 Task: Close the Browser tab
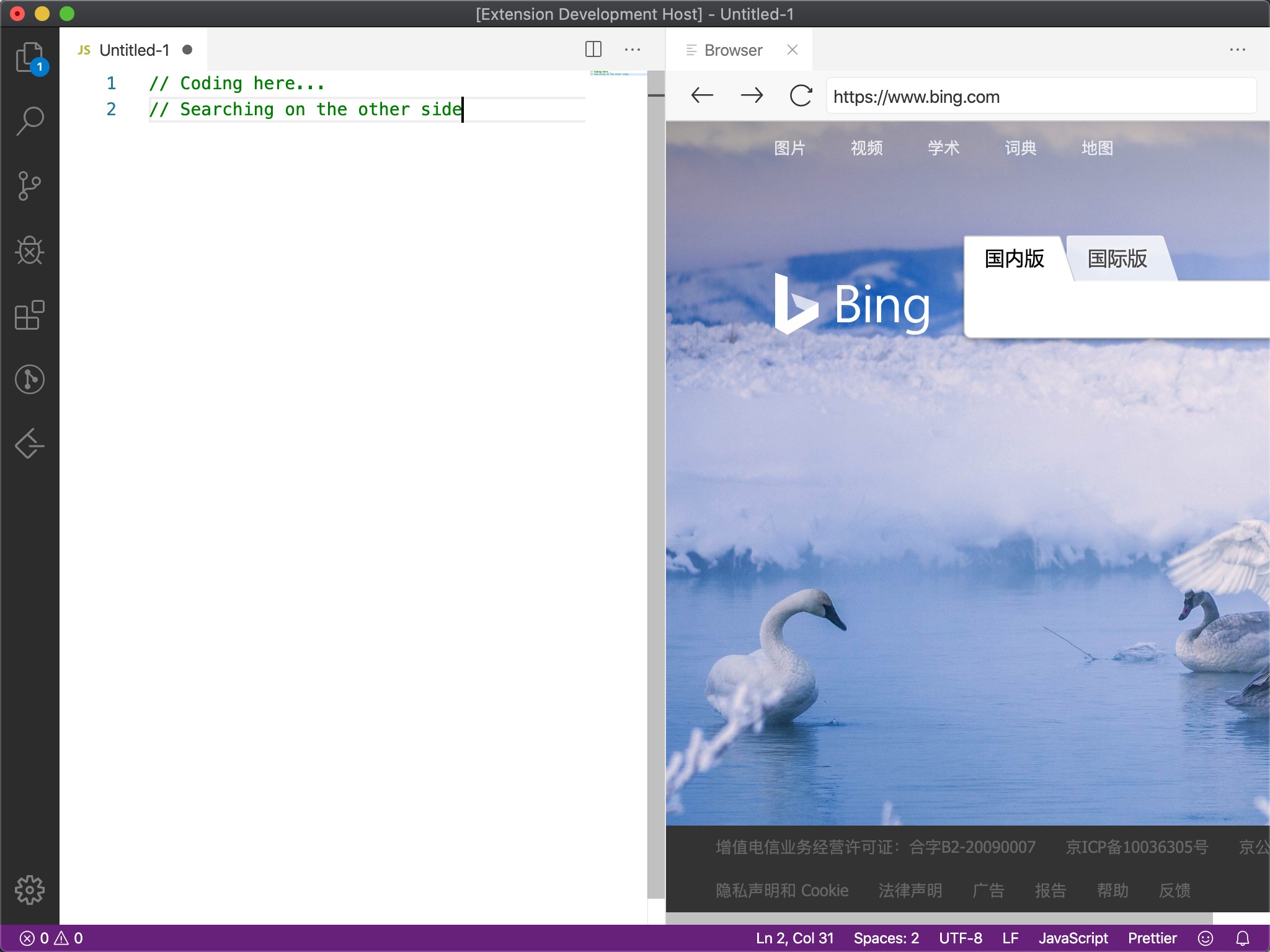coord(792,50)
